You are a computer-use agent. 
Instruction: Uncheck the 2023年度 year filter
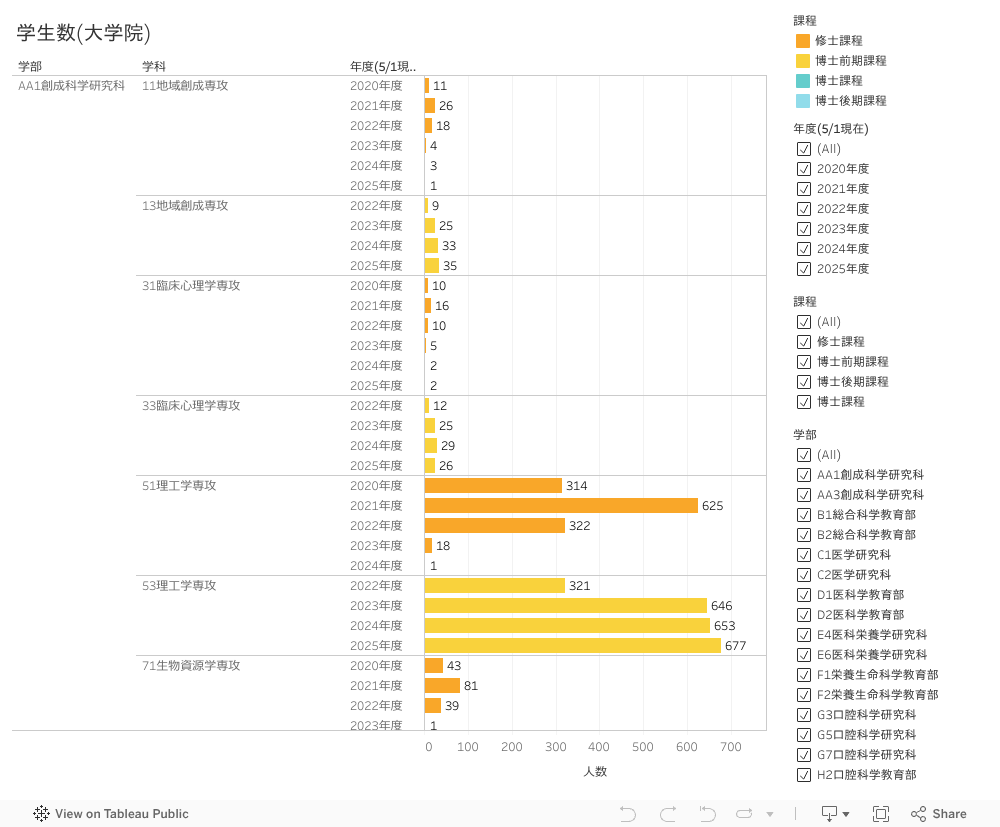804,229
